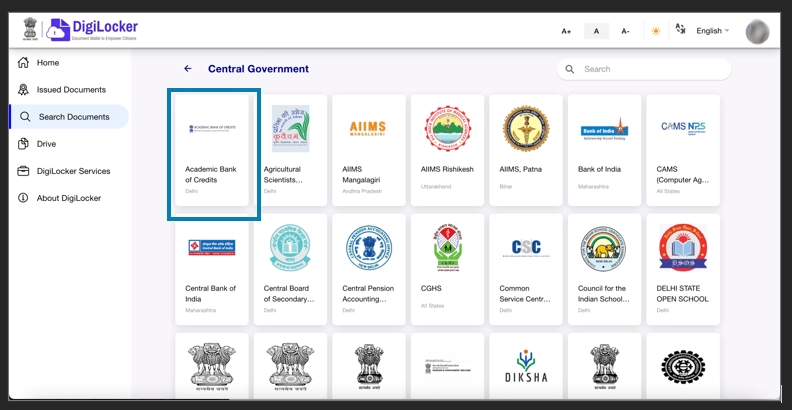Viewport: 792px width, 410px height.
Task: Toggle light theme sun icon
Action: click(656, 31)
